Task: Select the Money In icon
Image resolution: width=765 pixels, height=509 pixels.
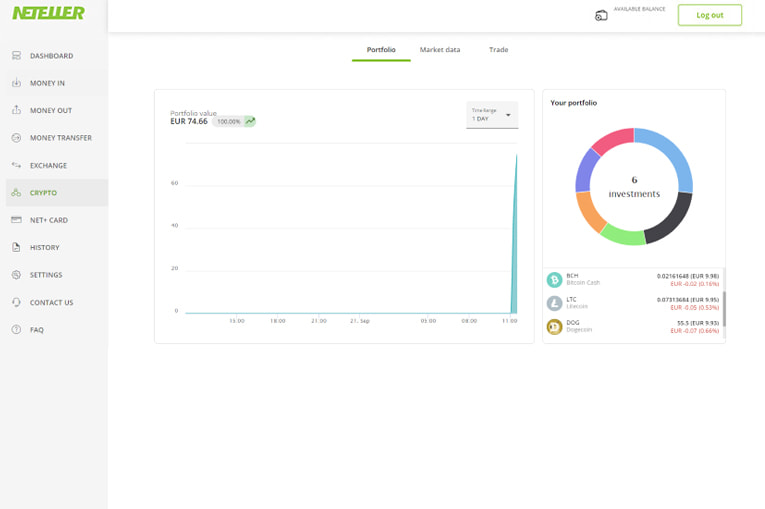Action: 16,83
